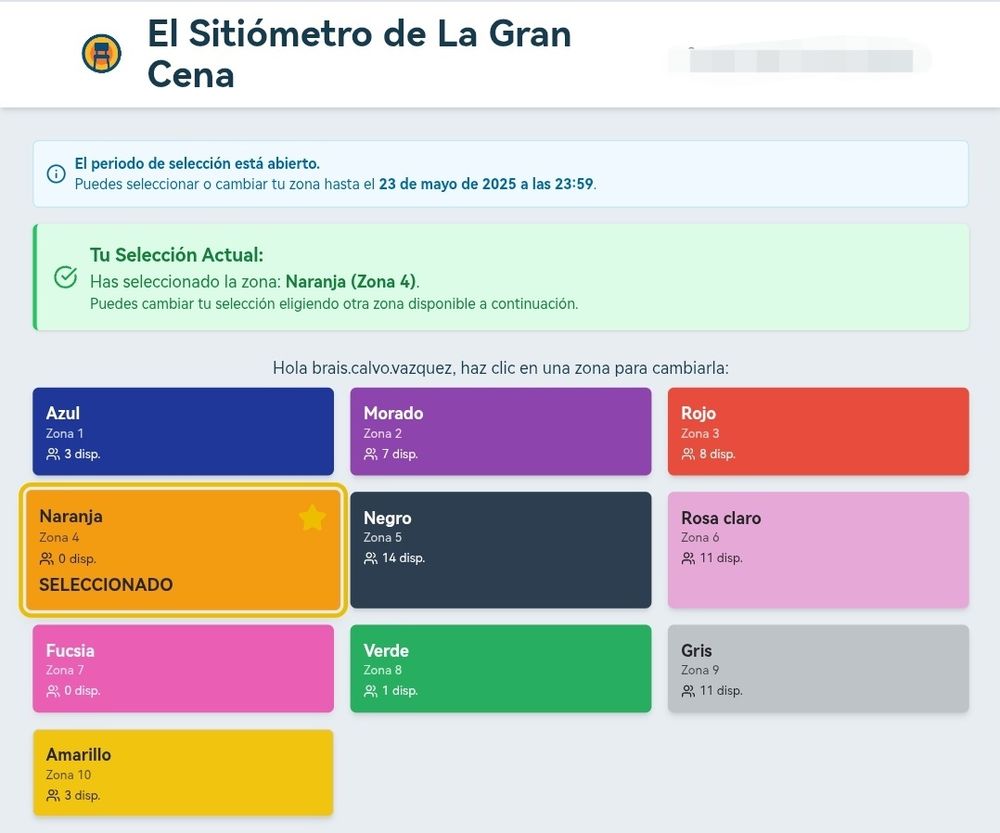Viewport: 1000px width, 833px height.
Task: Click '3 disp.' on Amarillo card
Action: click(82, 795)
